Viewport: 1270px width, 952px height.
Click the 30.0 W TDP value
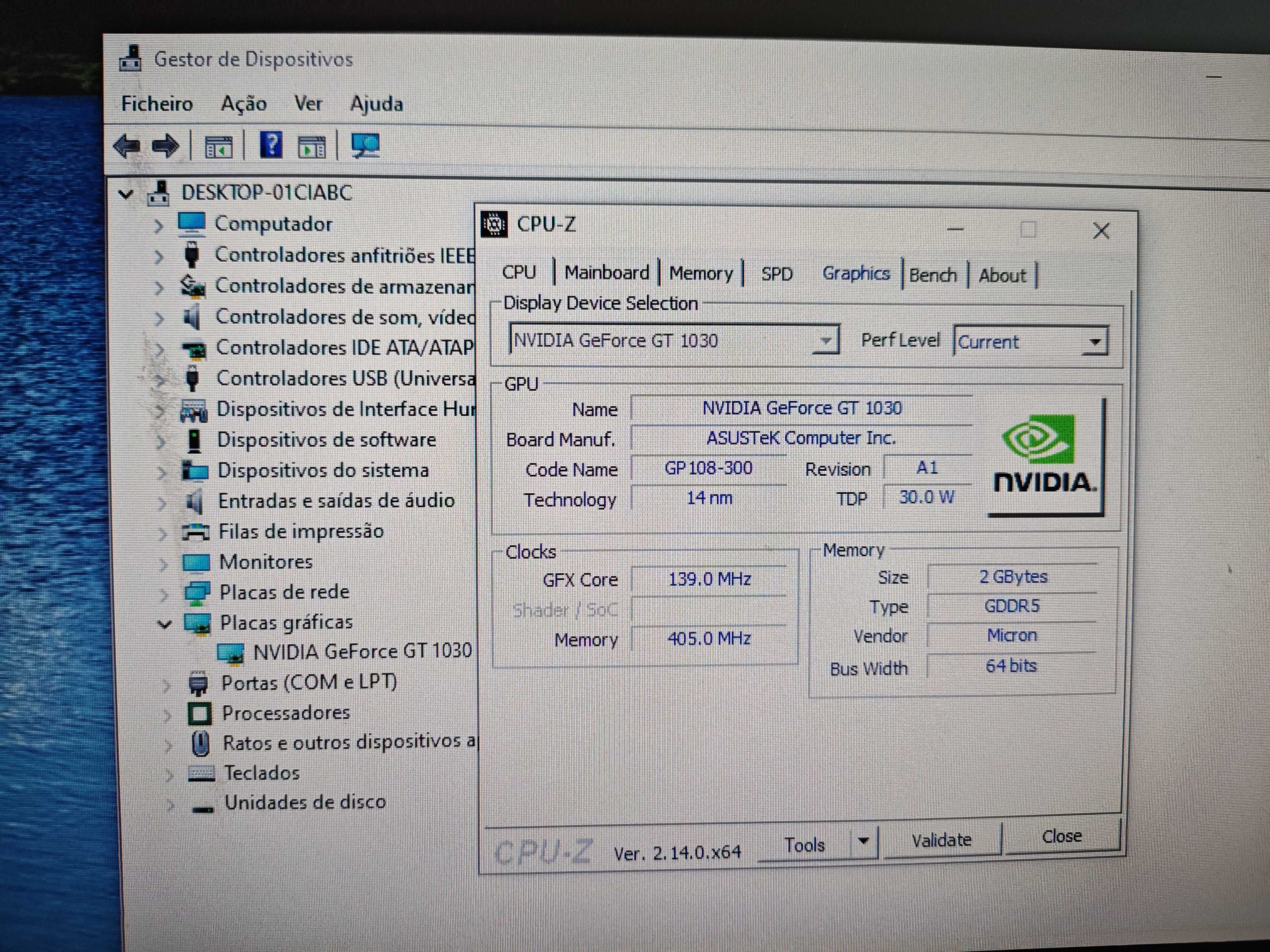click(x=927, y=497)
